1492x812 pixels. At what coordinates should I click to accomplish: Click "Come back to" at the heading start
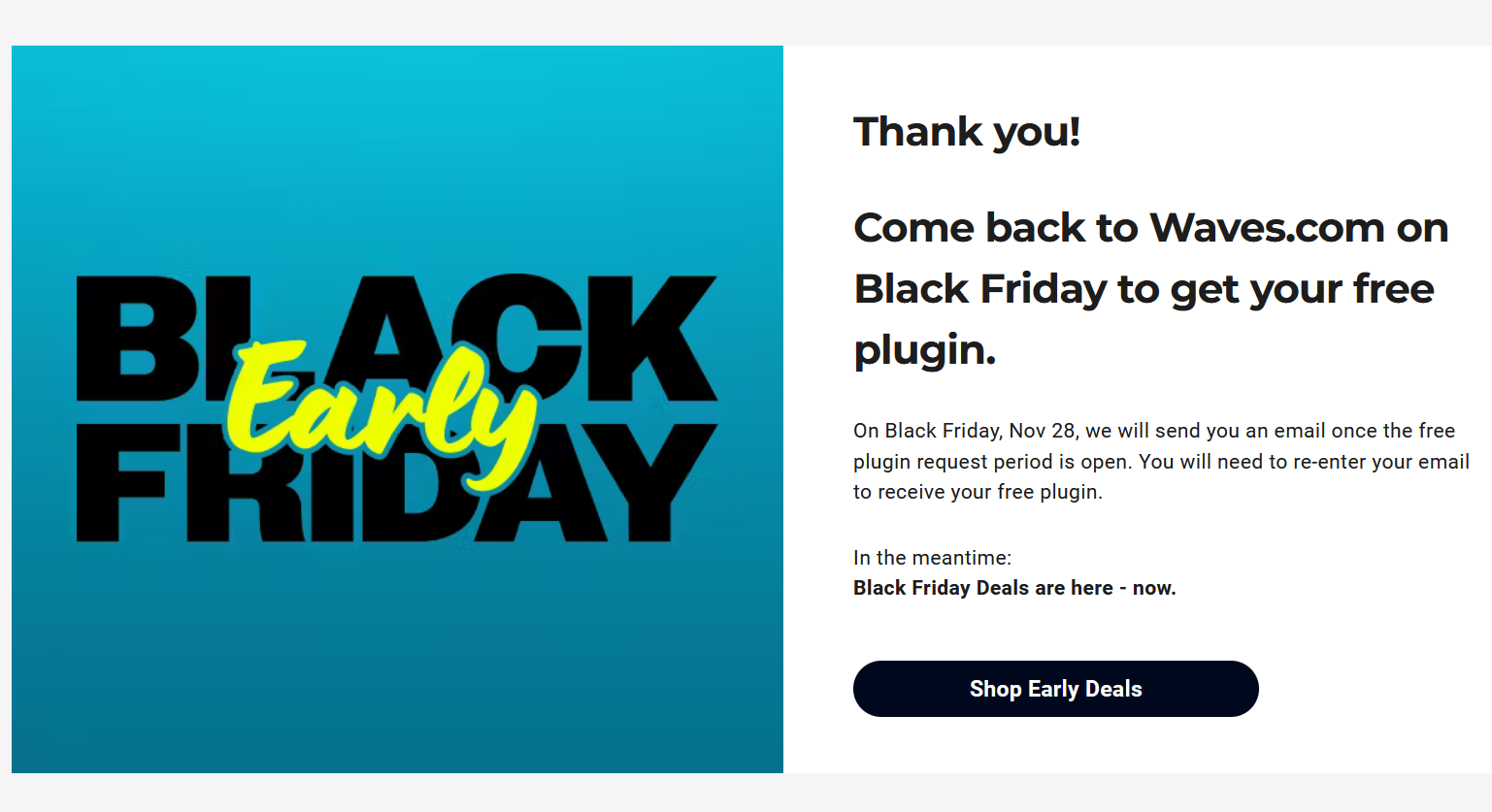(x=995, y=228)
